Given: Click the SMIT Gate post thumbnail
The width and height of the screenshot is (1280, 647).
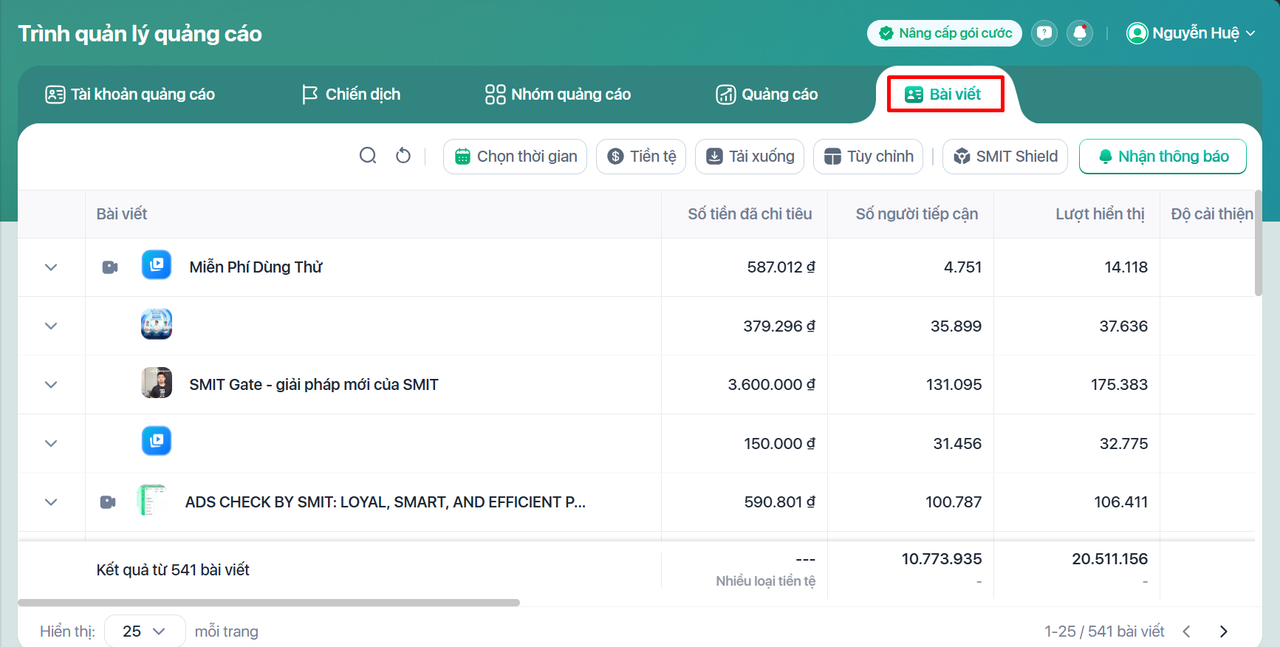Looking at the screenshot, I should click(x=156, y=384).
